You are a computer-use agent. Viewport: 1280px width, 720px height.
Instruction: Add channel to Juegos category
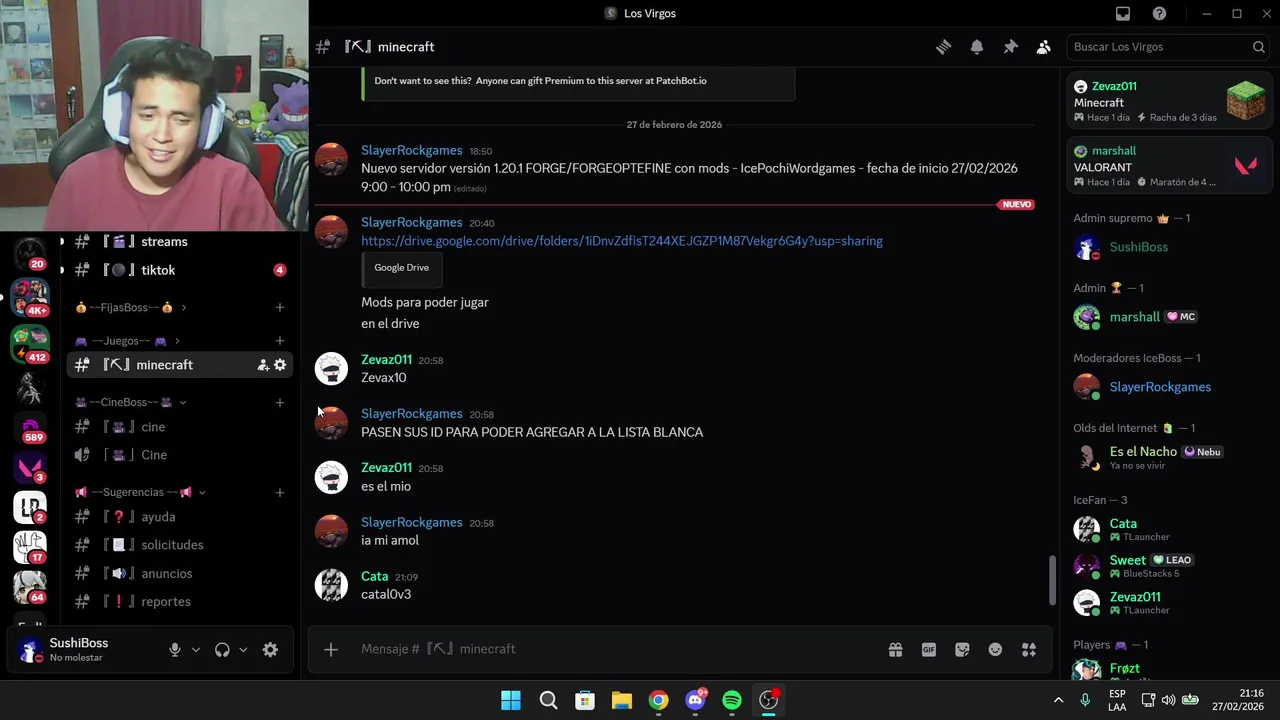[280, 341]
